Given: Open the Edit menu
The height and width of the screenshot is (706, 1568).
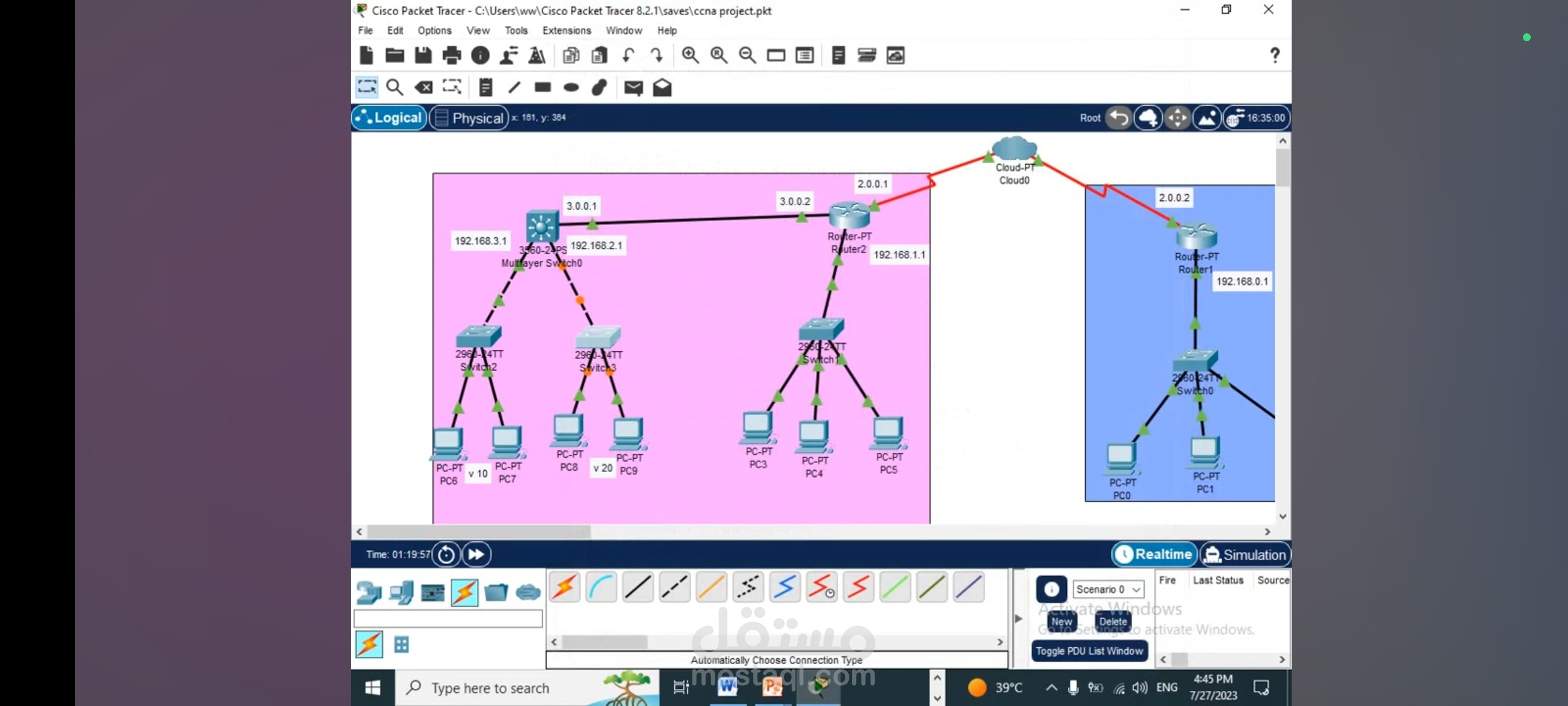Looking at the screenshot, I should (395, 30).
